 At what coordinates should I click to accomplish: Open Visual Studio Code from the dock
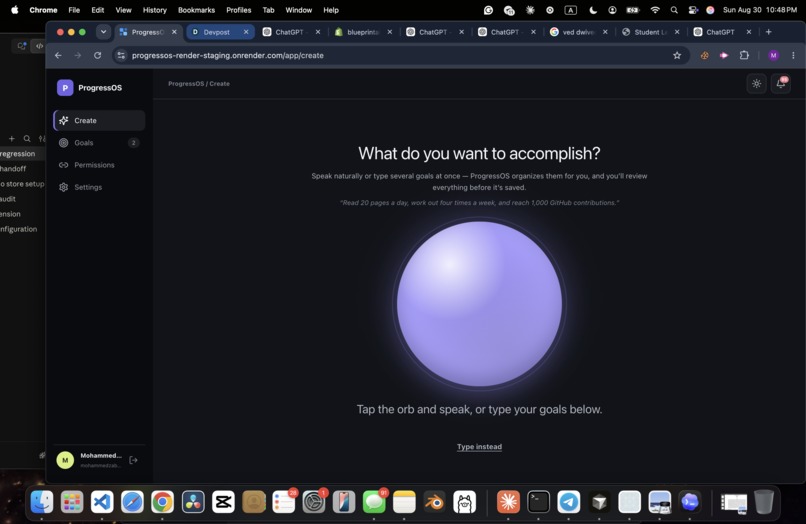102,502
